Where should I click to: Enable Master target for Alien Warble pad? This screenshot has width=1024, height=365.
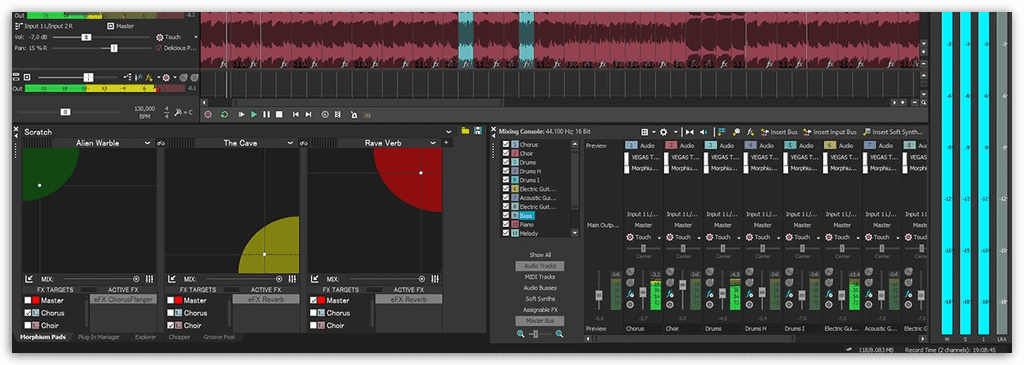coord(28,300)
